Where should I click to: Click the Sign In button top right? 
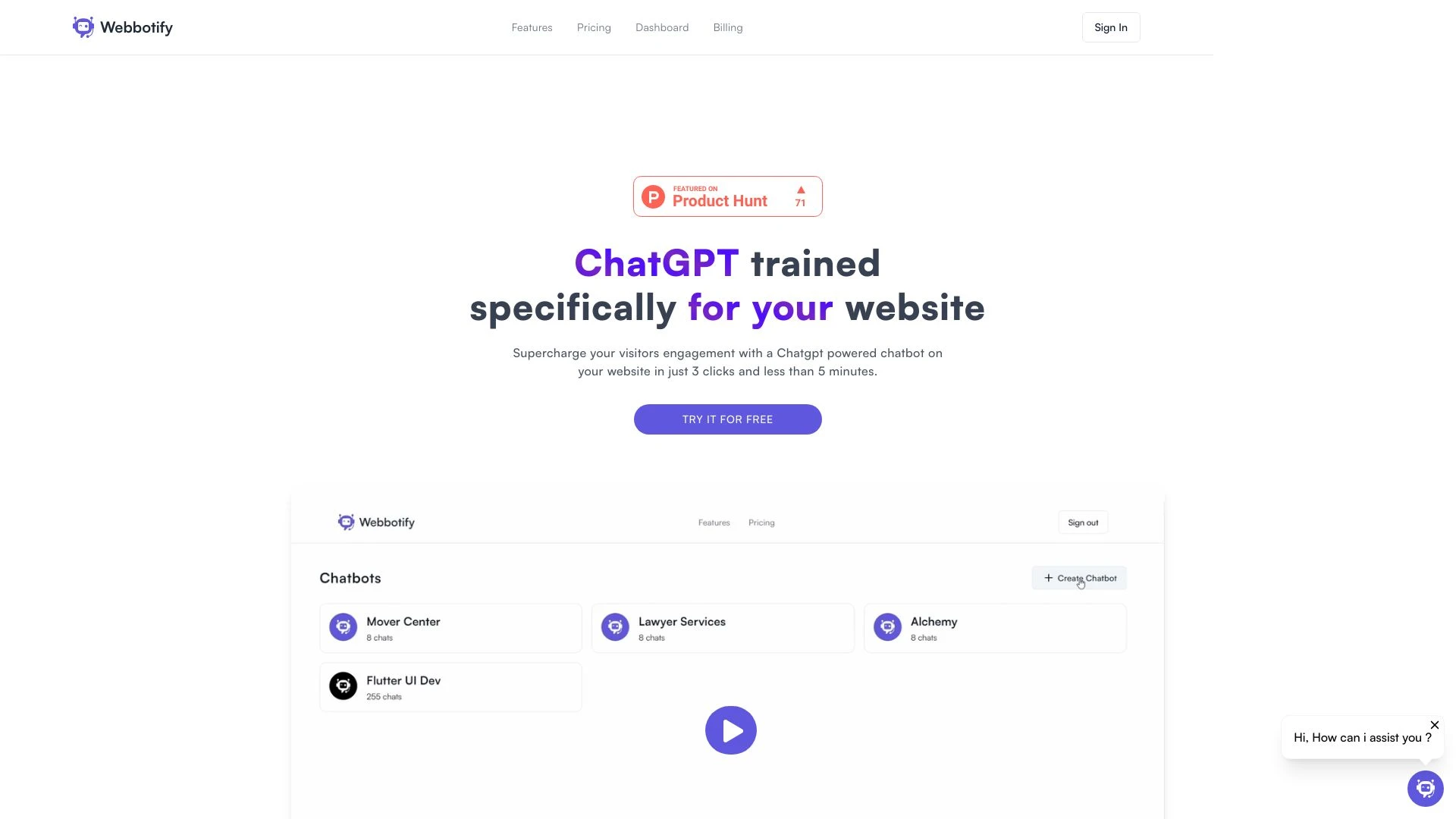click(1111, 27)
